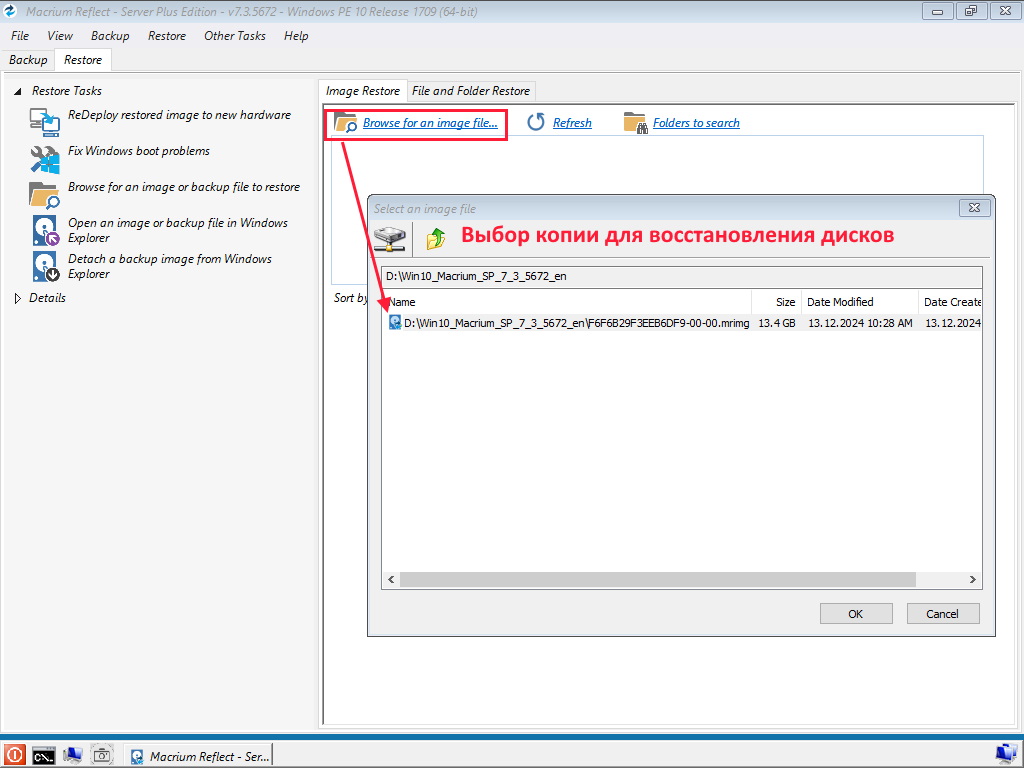Viewport: 1024px width, 768px height.
Task: Sort by the Date Created column header
Action: pyautogui.click(x=950, y=302)
